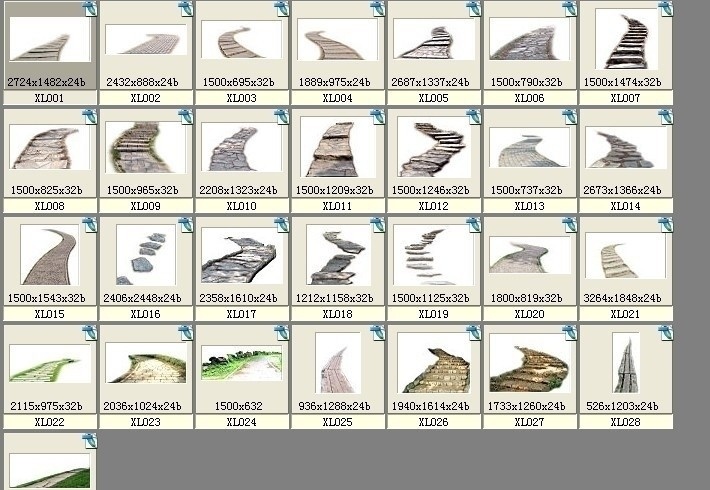Click the tag icon on XL001 thumbnail

tap(90, 9)
